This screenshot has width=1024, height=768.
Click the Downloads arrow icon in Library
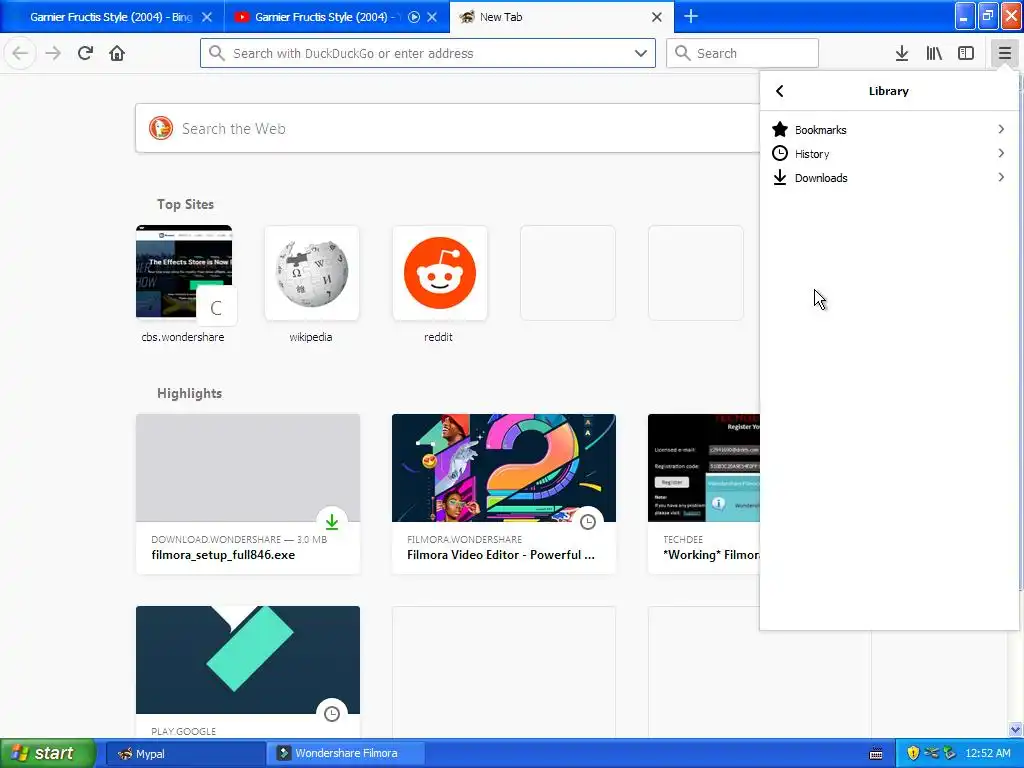780,178
